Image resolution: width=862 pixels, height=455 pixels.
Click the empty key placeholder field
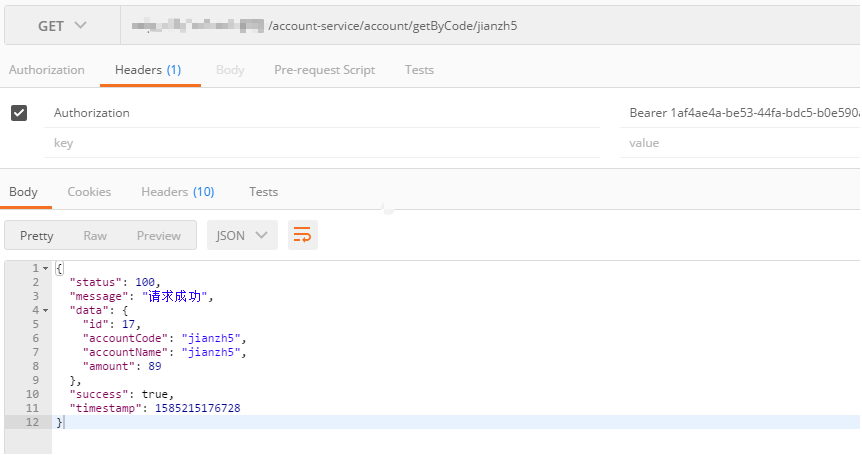pyautogui.click(x=322, y=143)
